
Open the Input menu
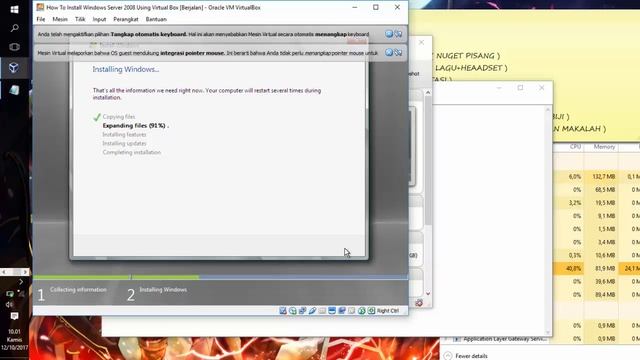pos(99,19)
